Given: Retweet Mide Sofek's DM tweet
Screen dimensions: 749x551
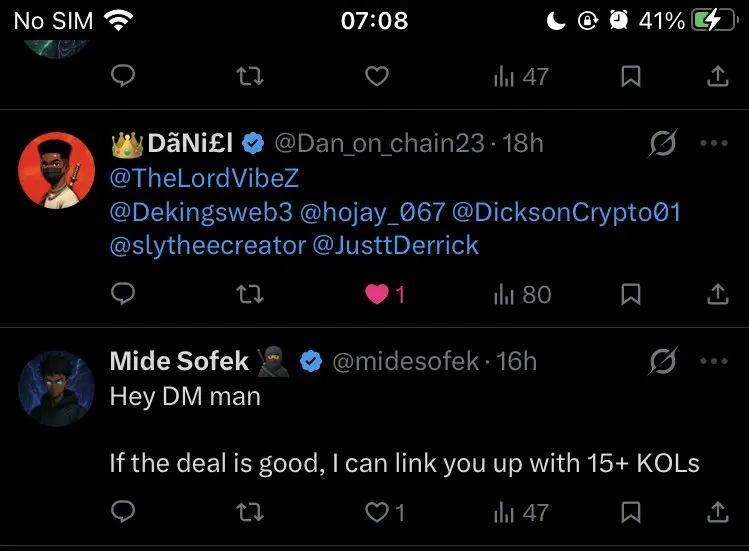Looking at the screenshot, I should point(250,512).
